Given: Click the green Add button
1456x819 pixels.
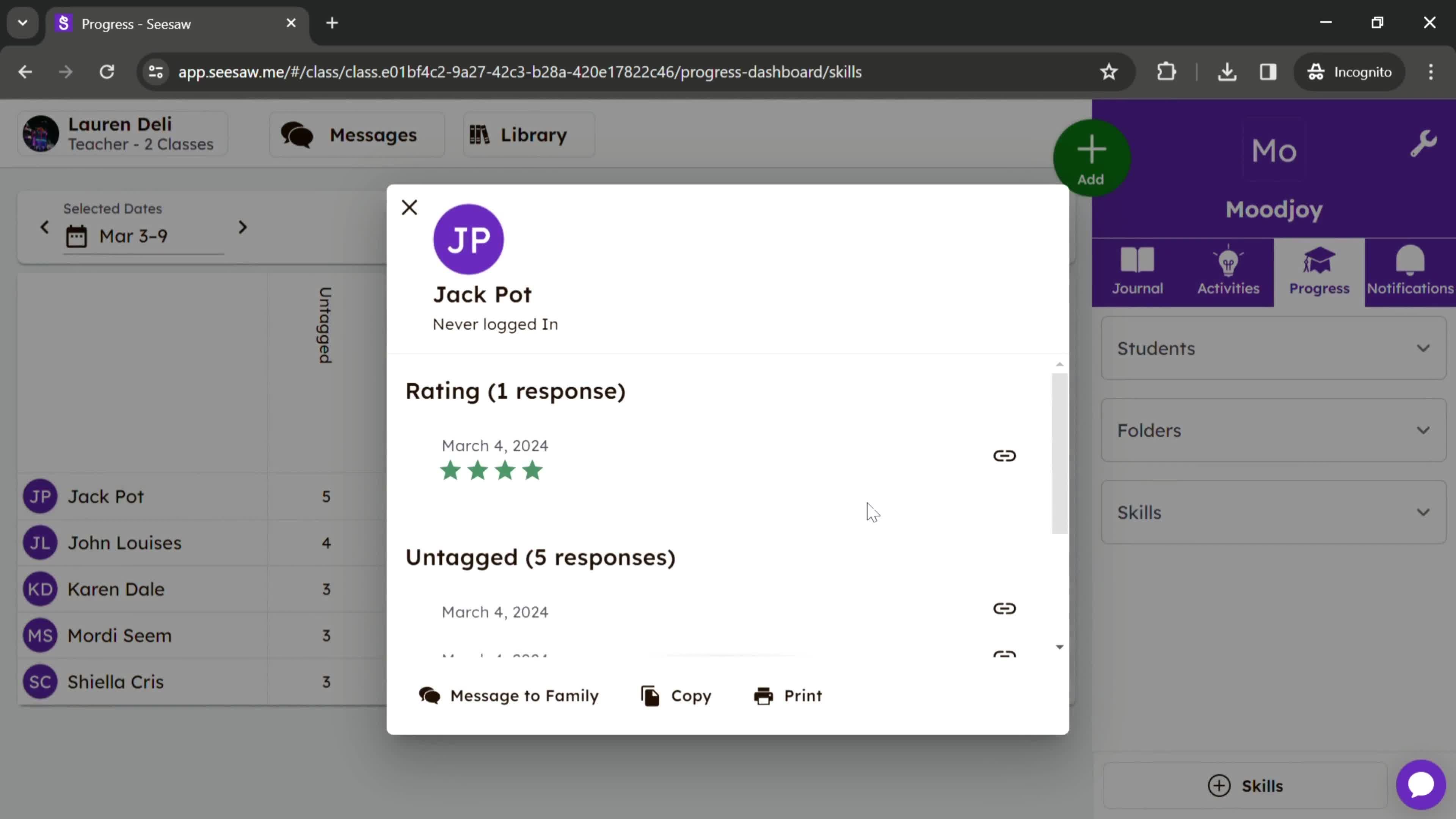Looking at the screenshot, I should [1091, 158].
